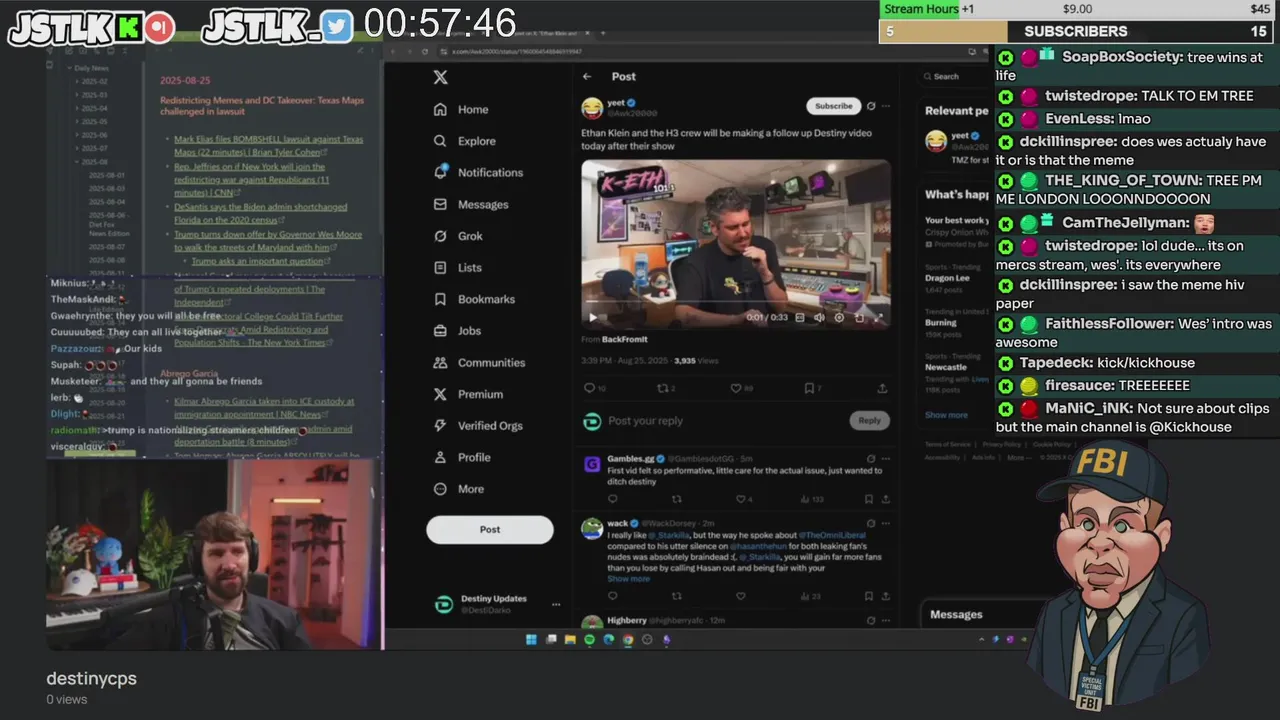Bookmark yeet's main post
Image resolution: width=1280 pixels, height=720 pixels.
point(809,388)
